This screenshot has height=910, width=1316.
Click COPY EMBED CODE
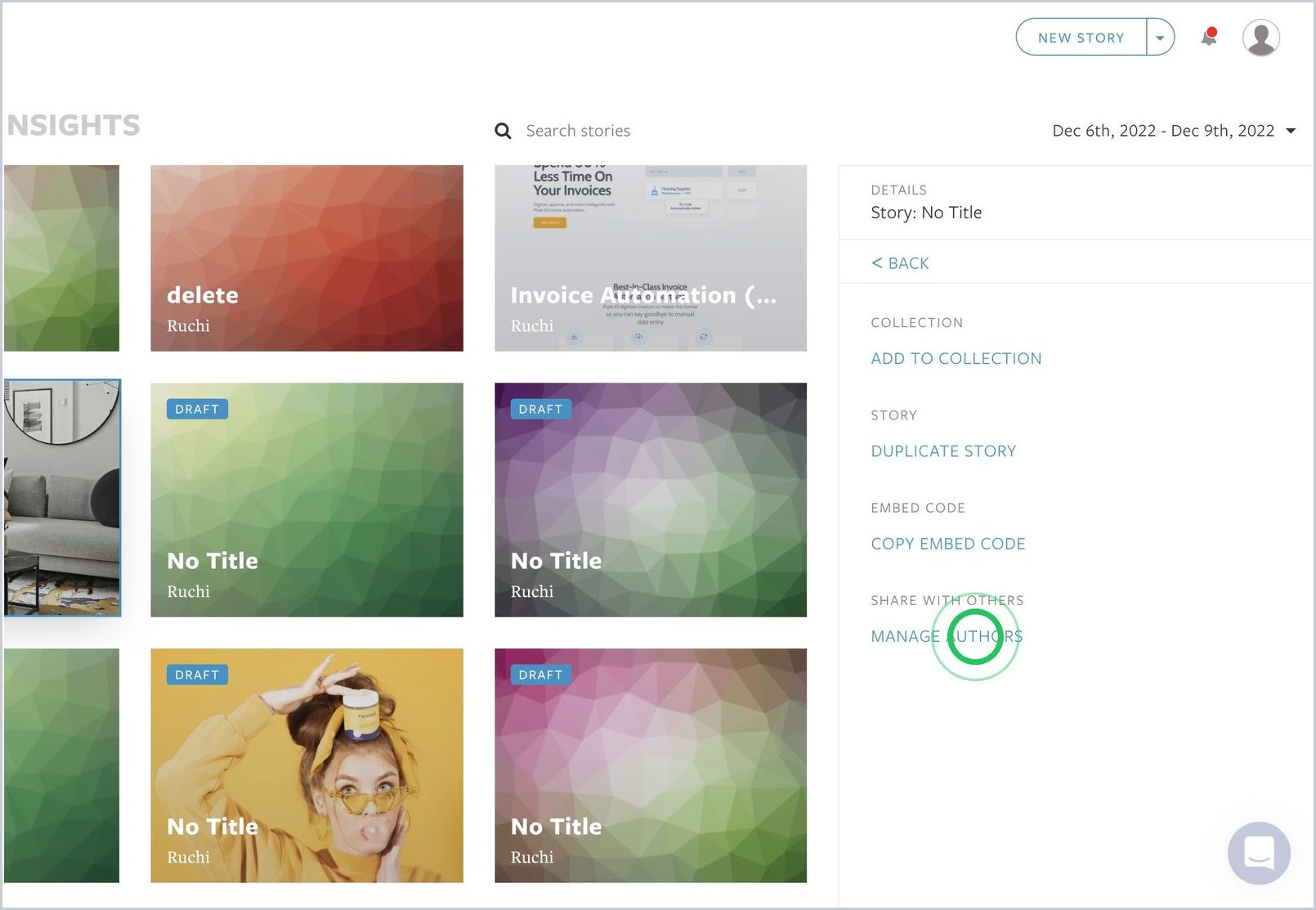[948, 544]
